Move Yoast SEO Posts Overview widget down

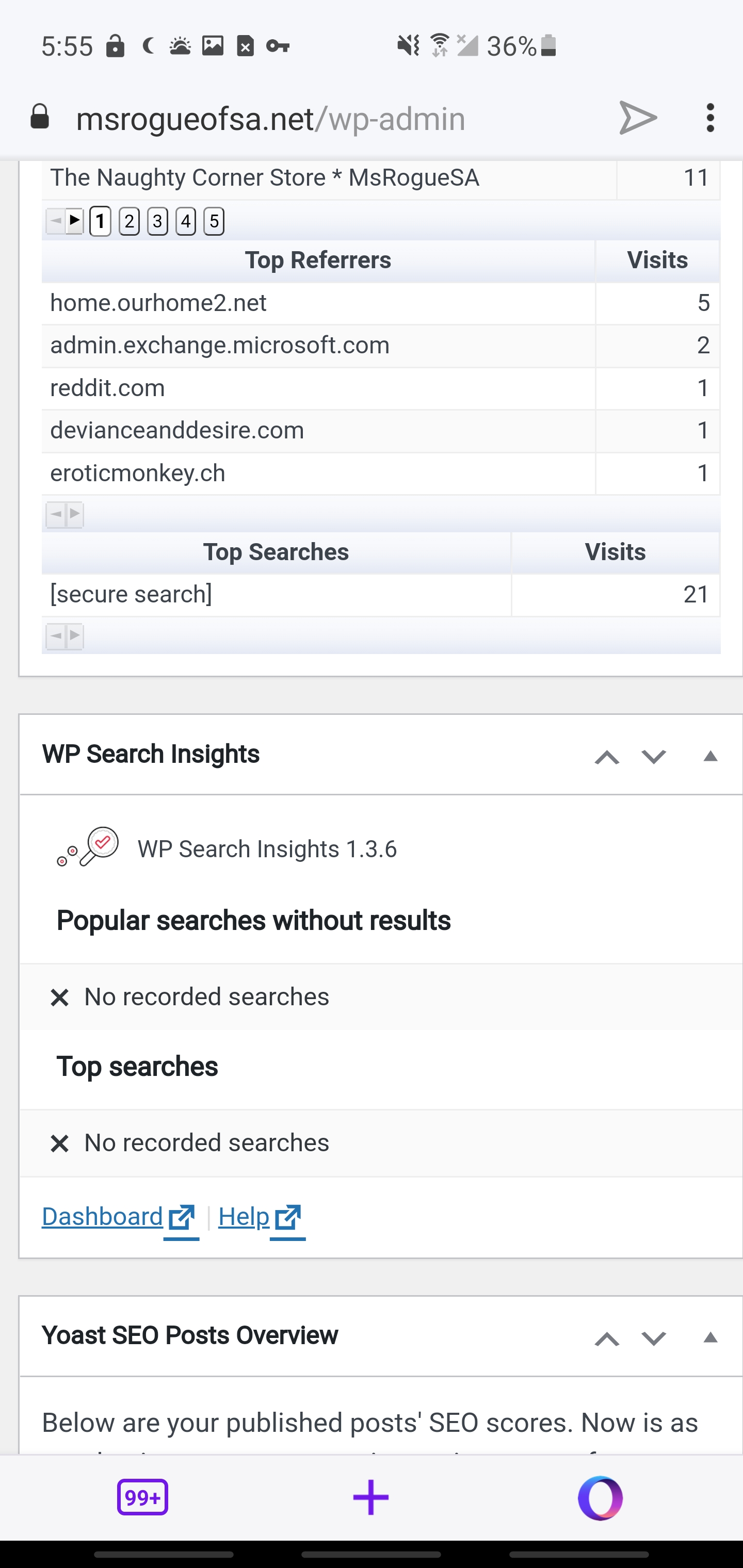pos(653,1338)
